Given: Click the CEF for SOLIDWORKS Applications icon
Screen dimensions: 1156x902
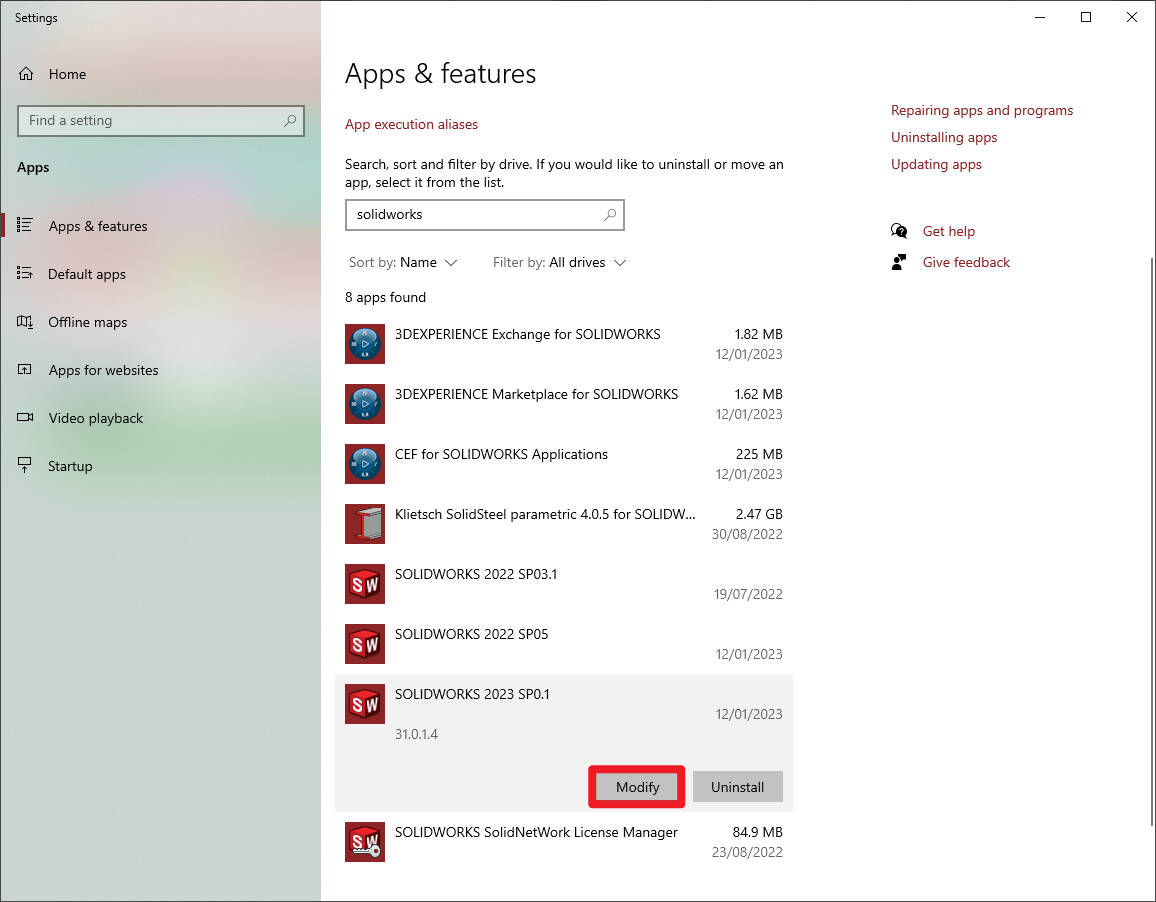Looking at the screenshot, I should 364,463.
